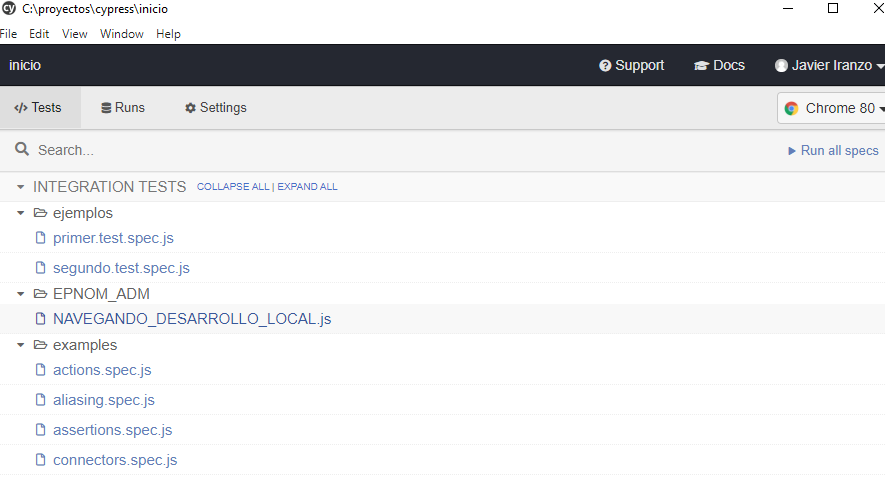The width and height of the screenshot is (886, 480).
Task: Switch to the Runs tab
Action: [123, 108]
